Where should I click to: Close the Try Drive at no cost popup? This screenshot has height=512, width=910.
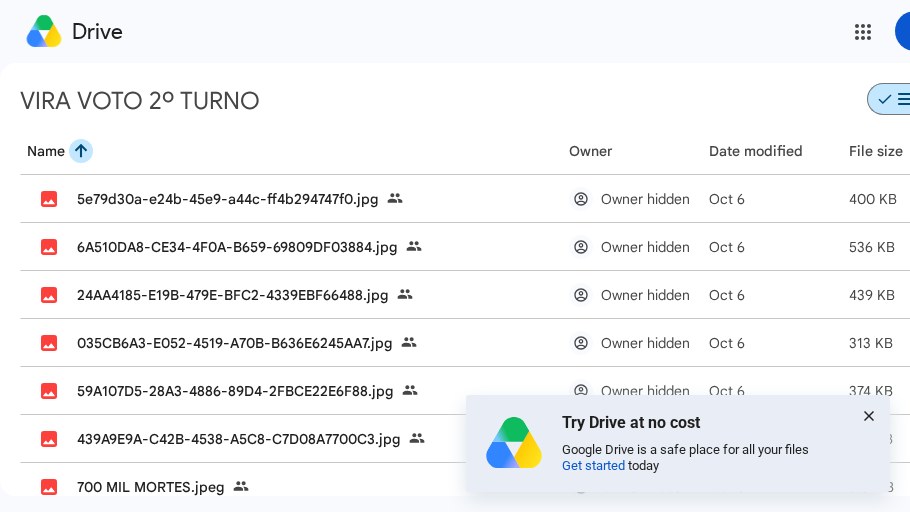click(868, 416)
